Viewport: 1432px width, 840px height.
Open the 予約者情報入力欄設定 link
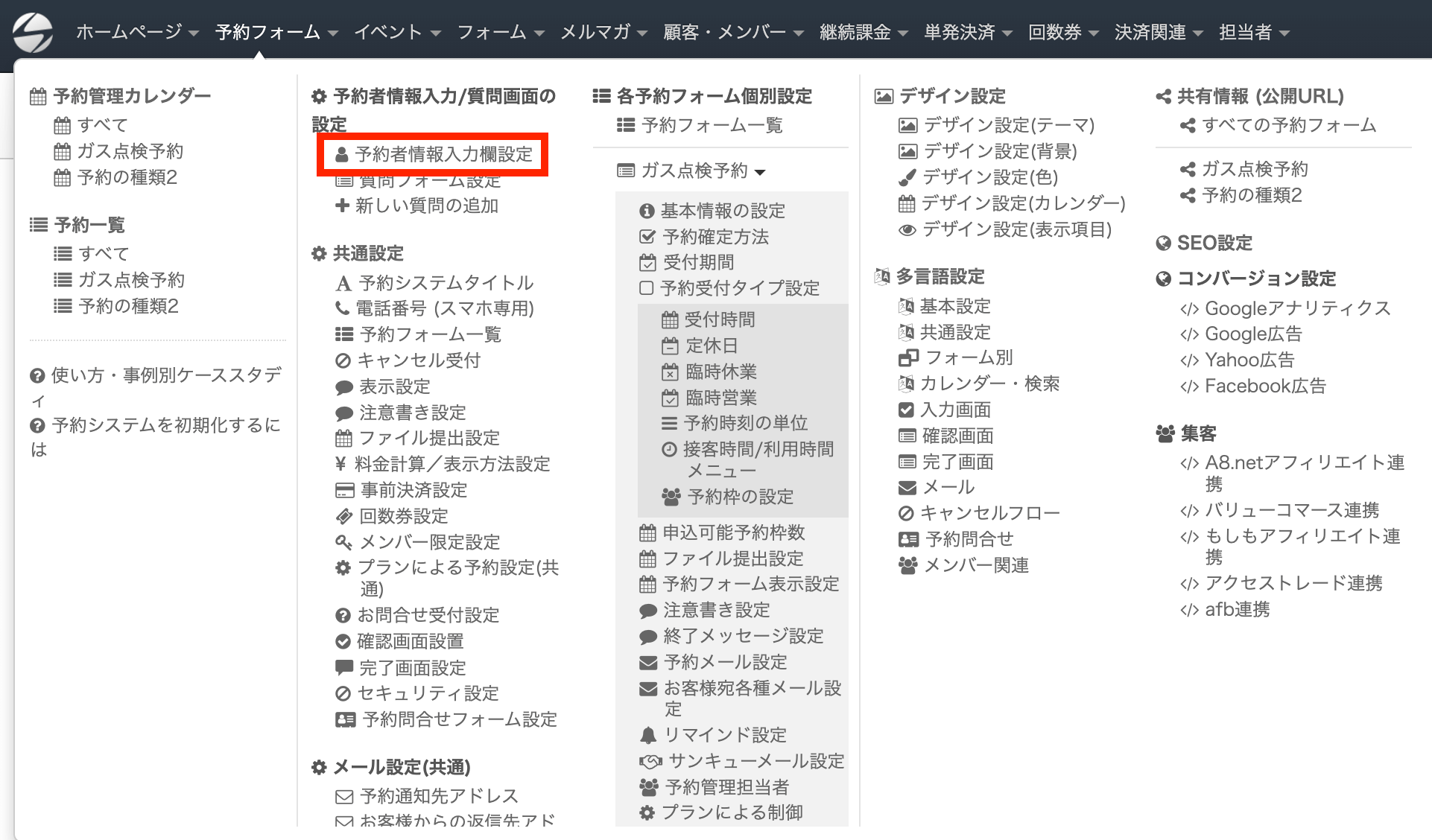pos(443,154)
